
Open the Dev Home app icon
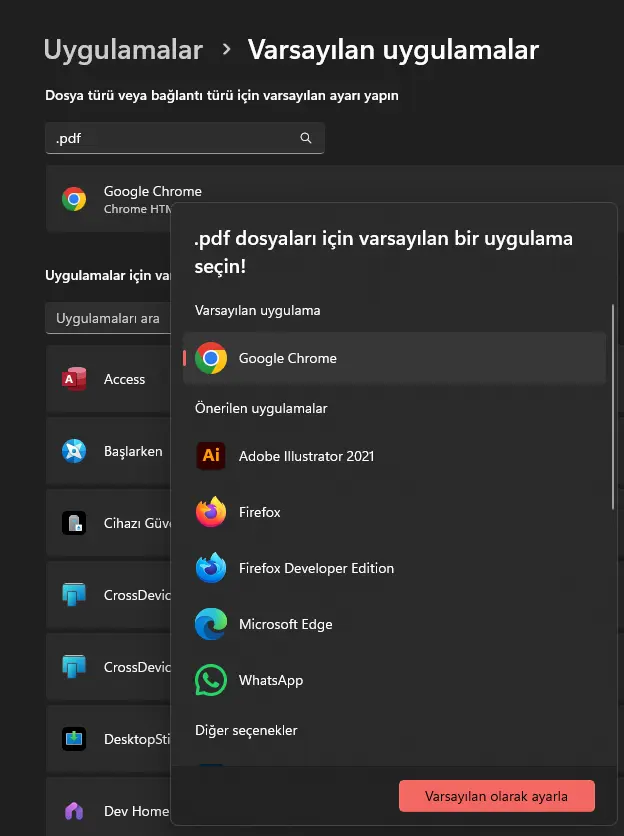(x=74, y=811)
